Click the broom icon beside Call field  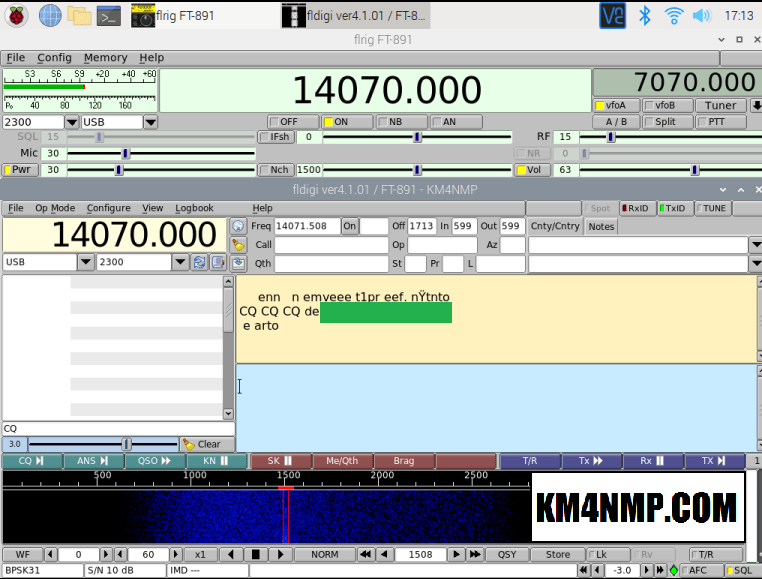pos(238,245)
